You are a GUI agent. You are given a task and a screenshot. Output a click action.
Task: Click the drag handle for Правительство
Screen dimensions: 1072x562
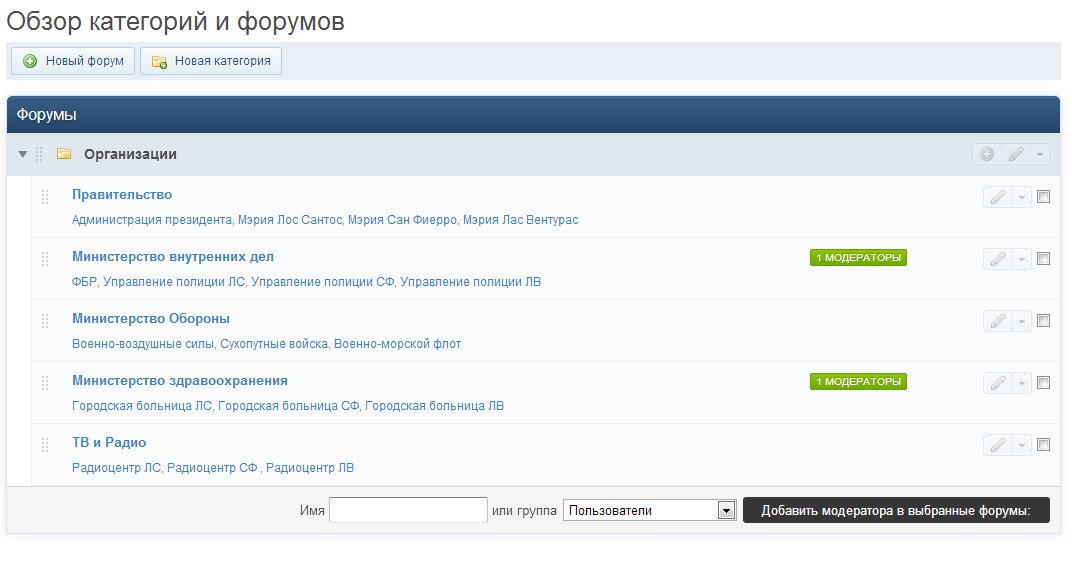coord(45,197)
